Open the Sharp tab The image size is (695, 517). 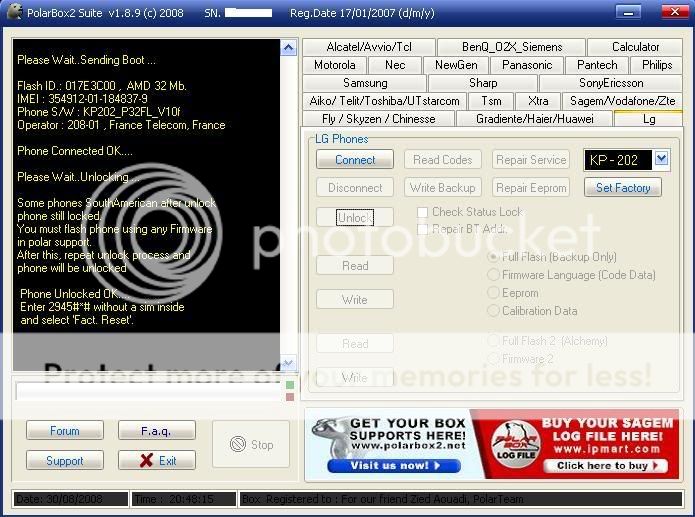click(483, 83)
